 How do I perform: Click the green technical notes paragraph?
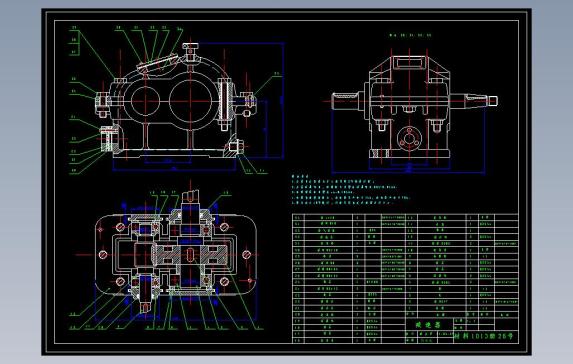tap(351, 189)
